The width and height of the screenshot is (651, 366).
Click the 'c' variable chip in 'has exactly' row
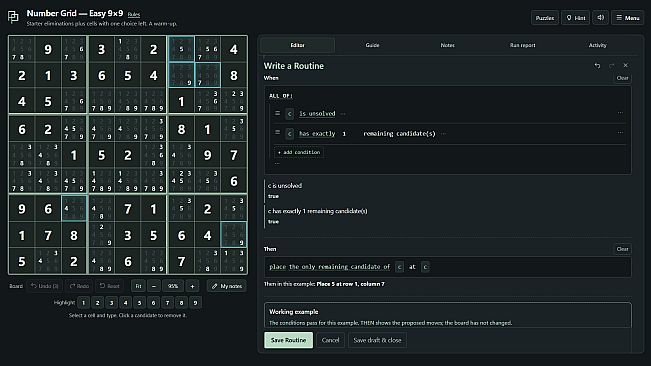(x=290, y=134)
